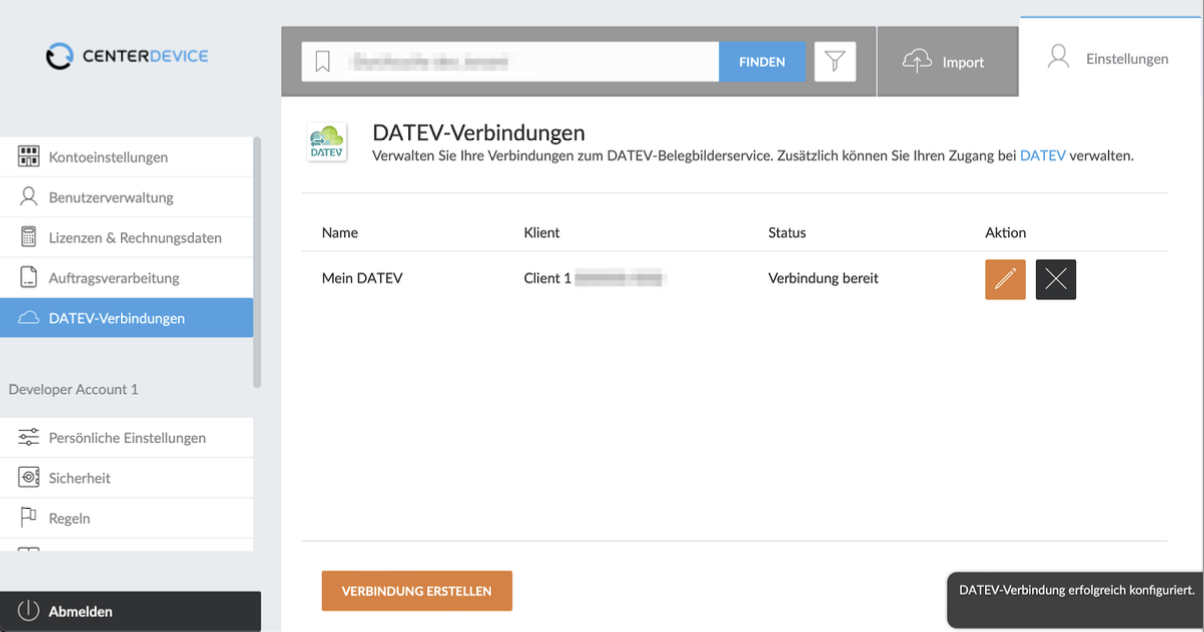
Task: Click the Sicherheit safe icon
Action: pyautogui.click(x=29, y=477)
